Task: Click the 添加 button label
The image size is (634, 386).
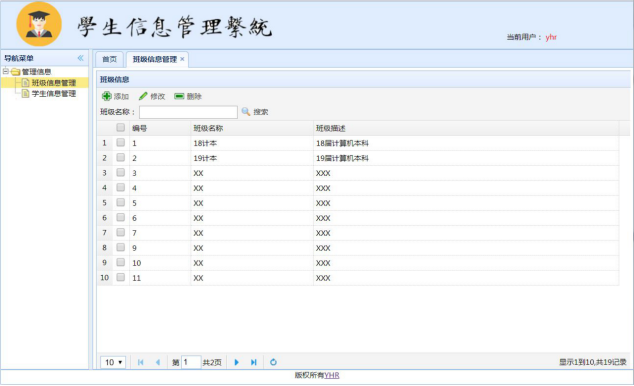Action: [x=121, y=97]
